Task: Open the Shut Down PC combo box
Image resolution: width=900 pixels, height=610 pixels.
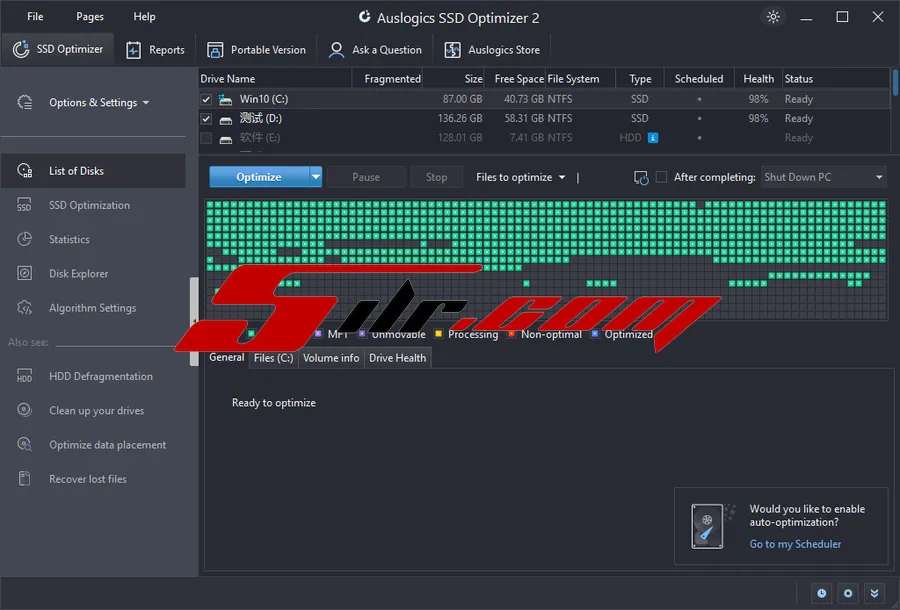Action: (824, 177)
